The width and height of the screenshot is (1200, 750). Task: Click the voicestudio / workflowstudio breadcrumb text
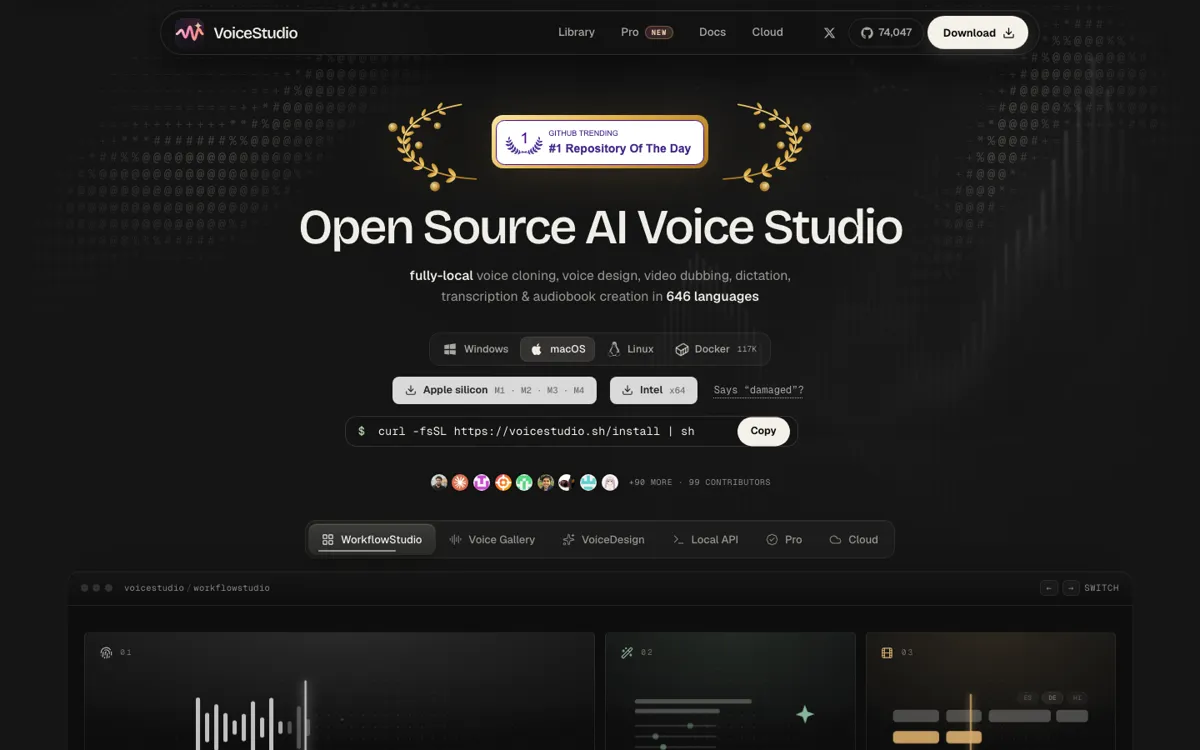coord(197,588)
